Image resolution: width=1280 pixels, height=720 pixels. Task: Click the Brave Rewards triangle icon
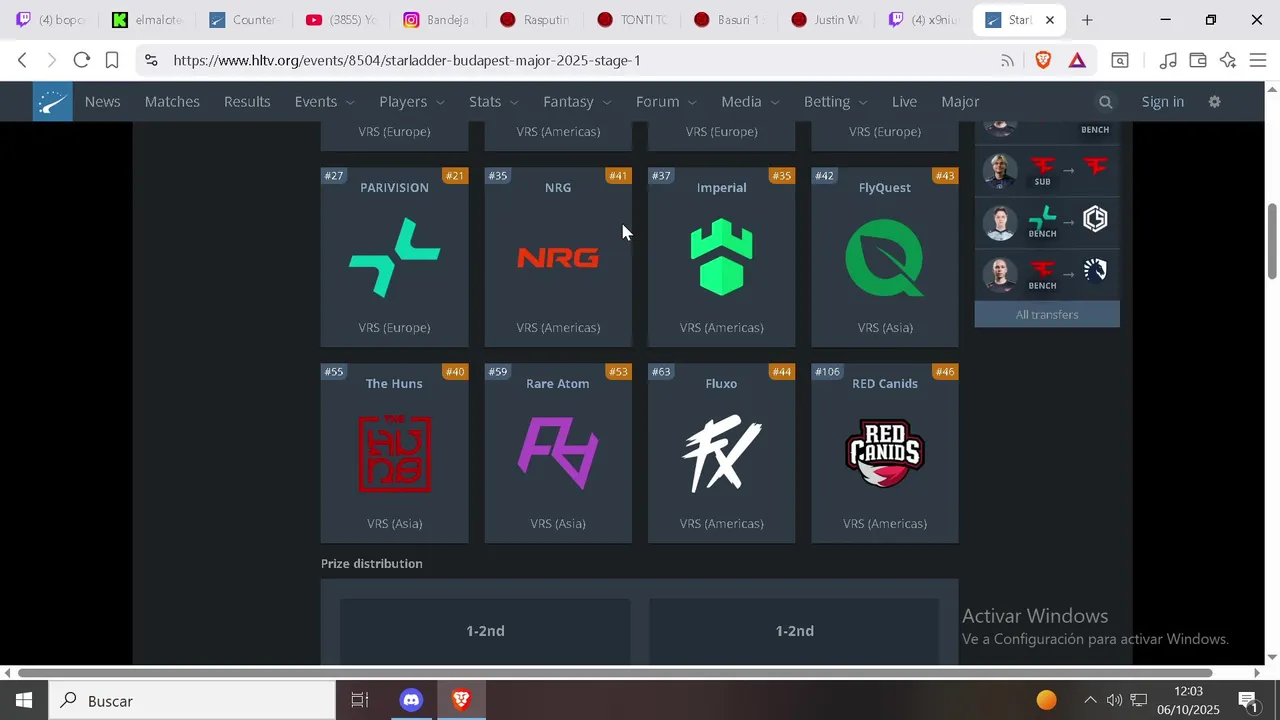1077,60
